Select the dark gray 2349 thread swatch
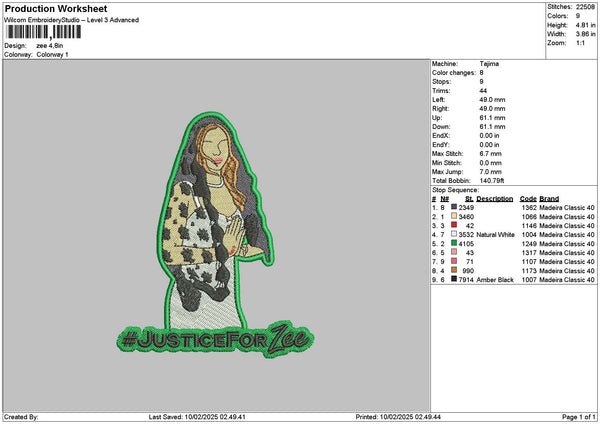The width and height of the screenshot is (600, 424). pyautogui.click(x=455, y=207)
